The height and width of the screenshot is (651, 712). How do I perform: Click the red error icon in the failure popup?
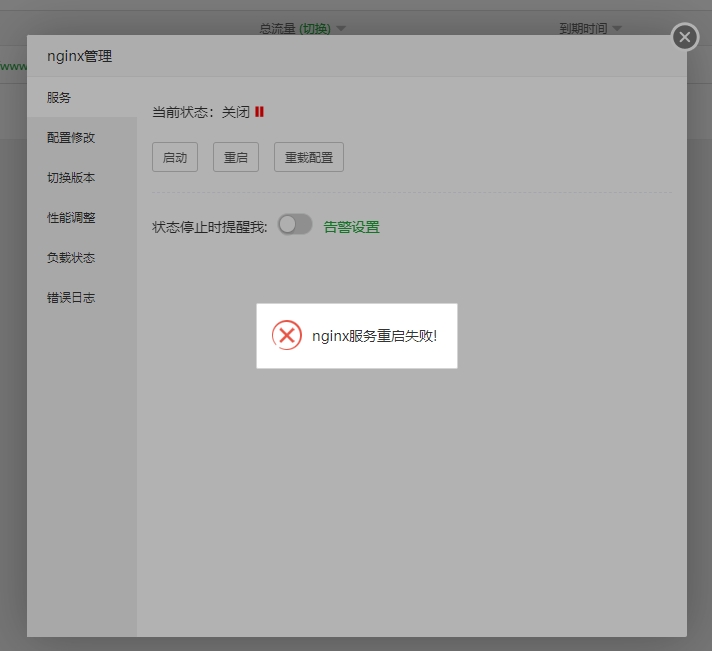287,335
